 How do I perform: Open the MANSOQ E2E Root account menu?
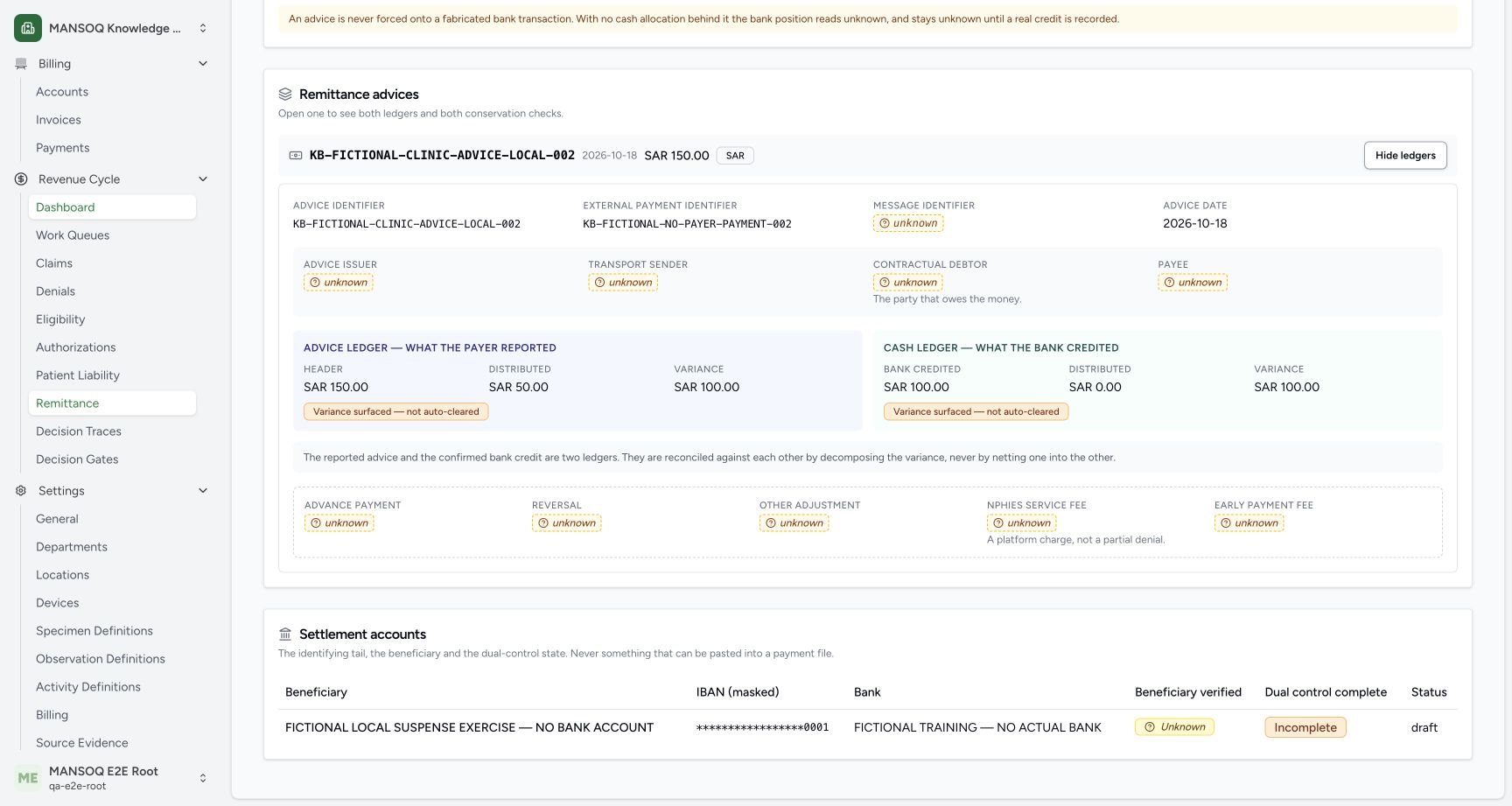(x=203, y=778)
